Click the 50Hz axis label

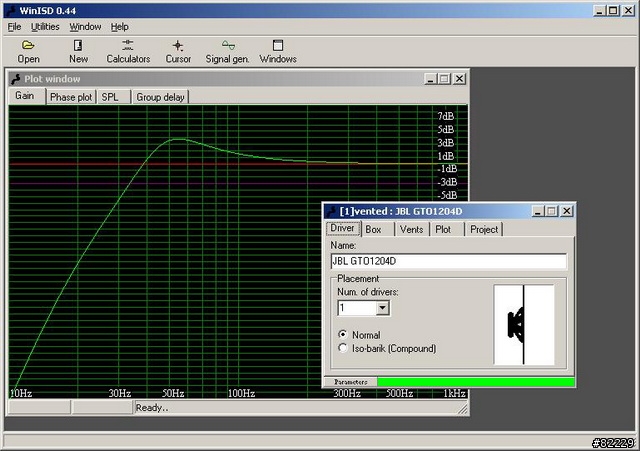[173, 393]
